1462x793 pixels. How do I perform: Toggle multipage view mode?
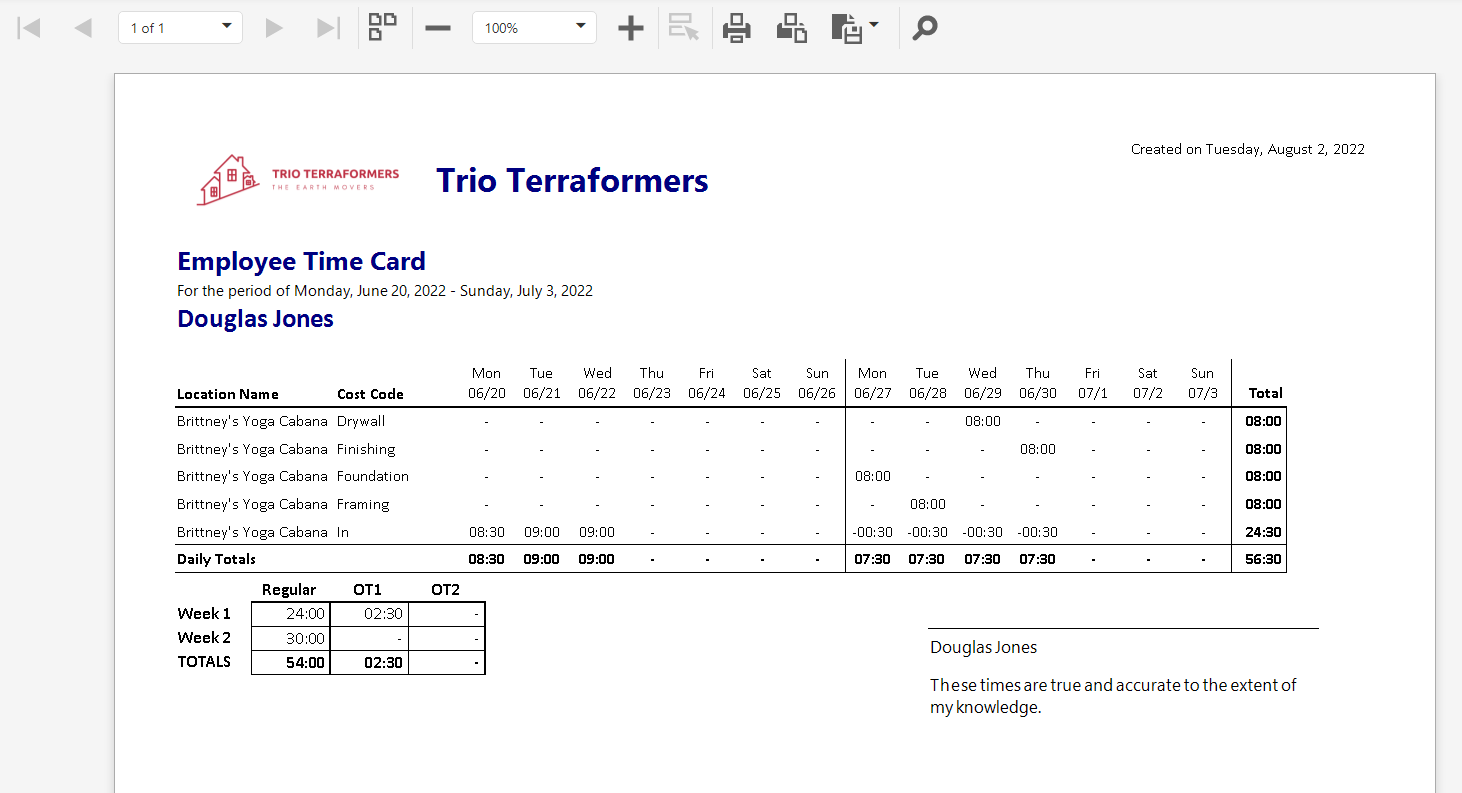click(383, 27)
